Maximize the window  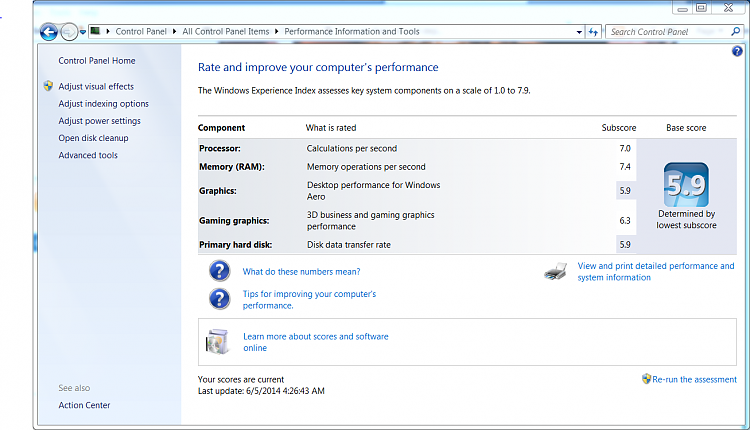tap(702, 8)
